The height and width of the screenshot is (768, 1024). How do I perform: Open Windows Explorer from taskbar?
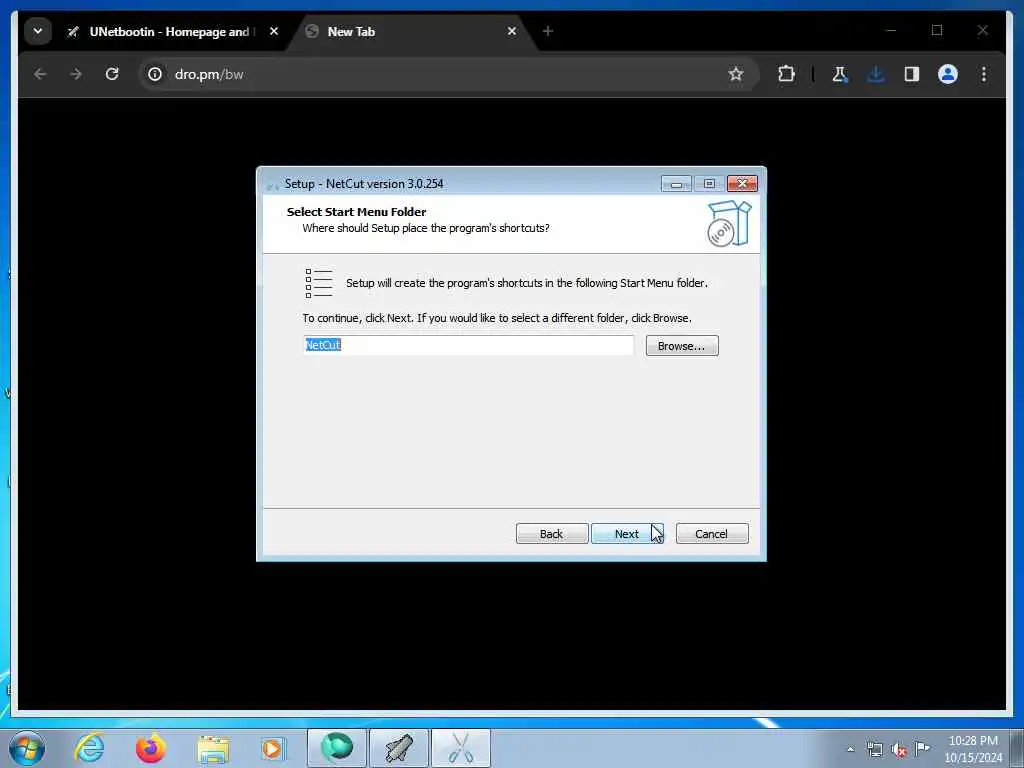[x=213, y=748]
